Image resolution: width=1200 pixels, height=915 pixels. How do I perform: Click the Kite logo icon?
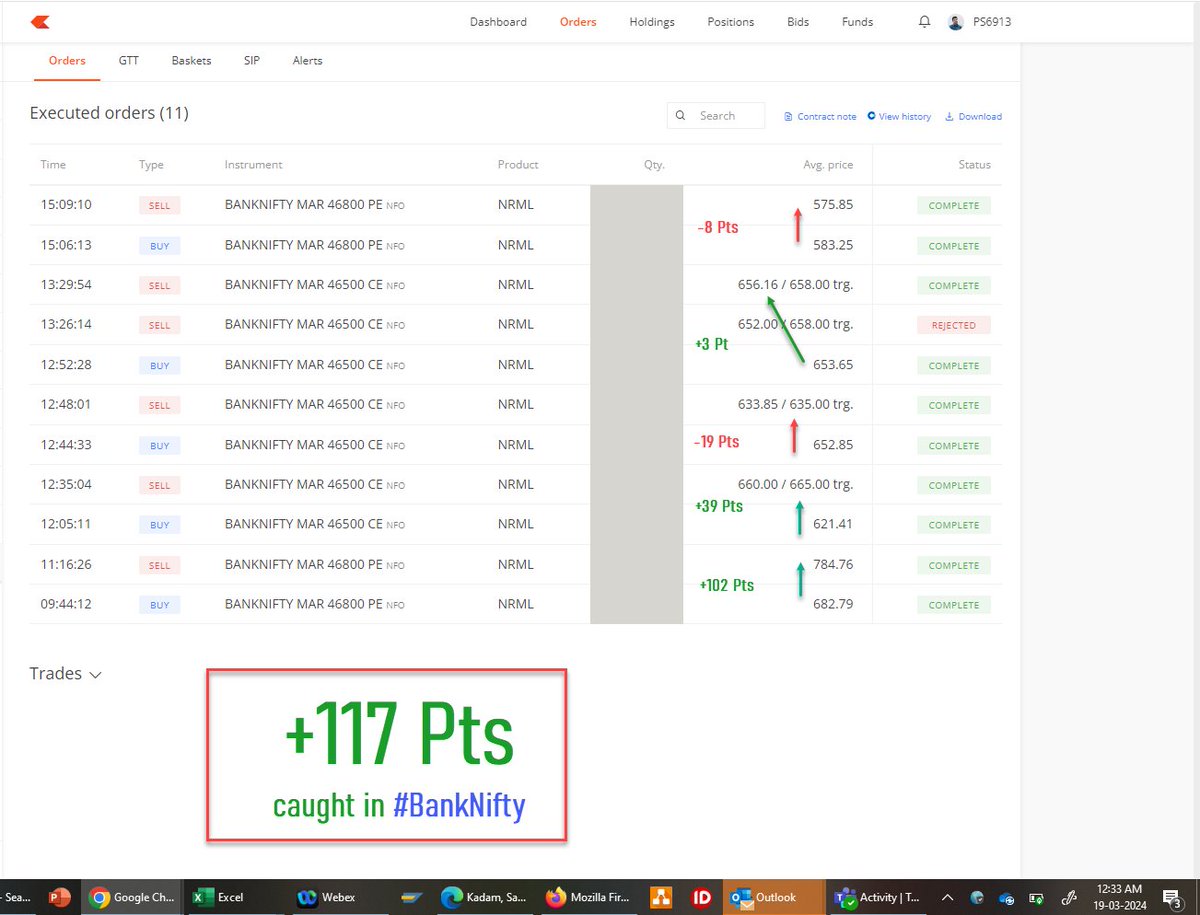tap(39, 21)
